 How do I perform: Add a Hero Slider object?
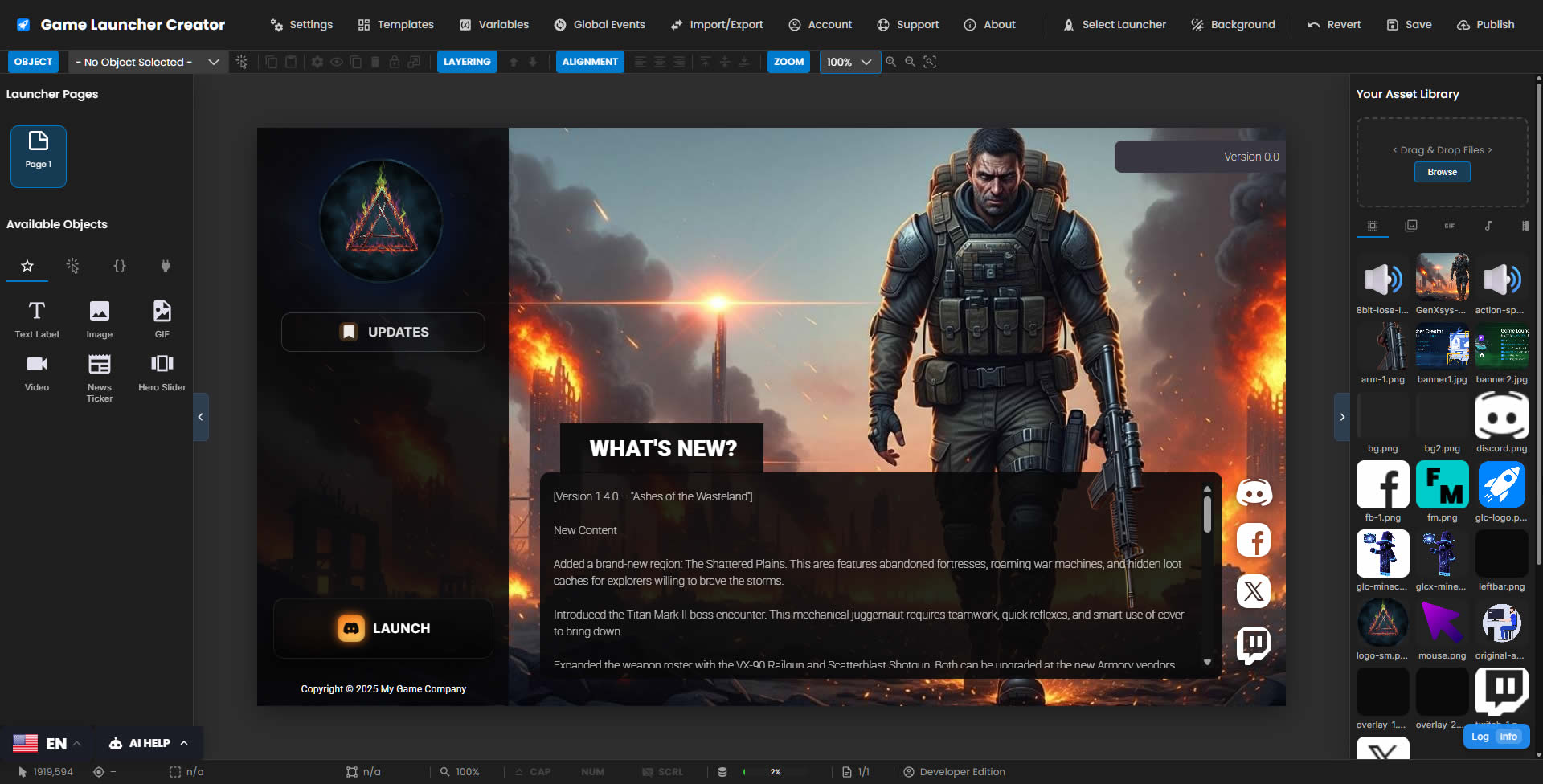click(161, 370)
